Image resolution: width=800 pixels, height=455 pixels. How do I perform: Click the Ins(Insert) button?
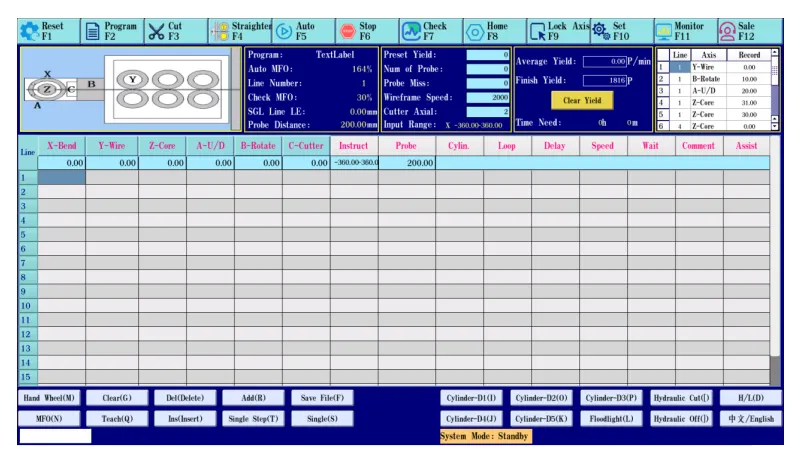coord(185,419)
